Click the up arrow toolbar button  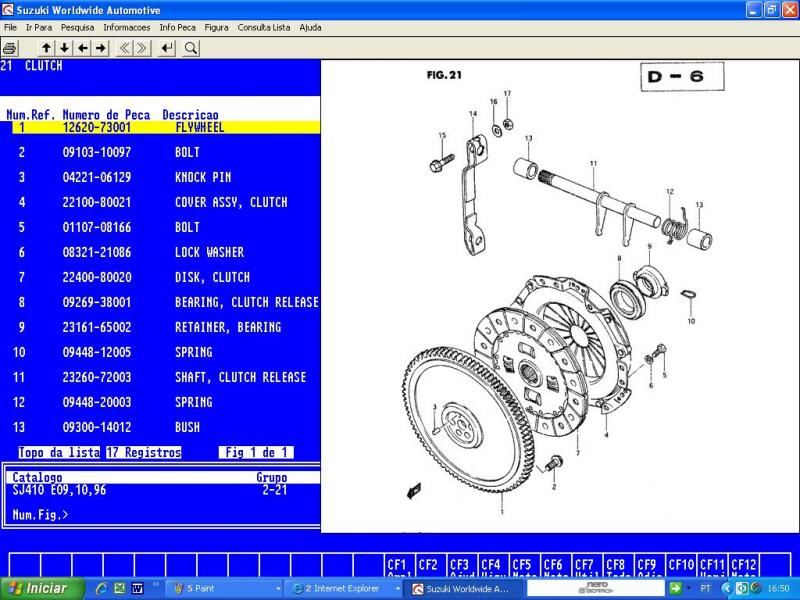coord(46,48)
